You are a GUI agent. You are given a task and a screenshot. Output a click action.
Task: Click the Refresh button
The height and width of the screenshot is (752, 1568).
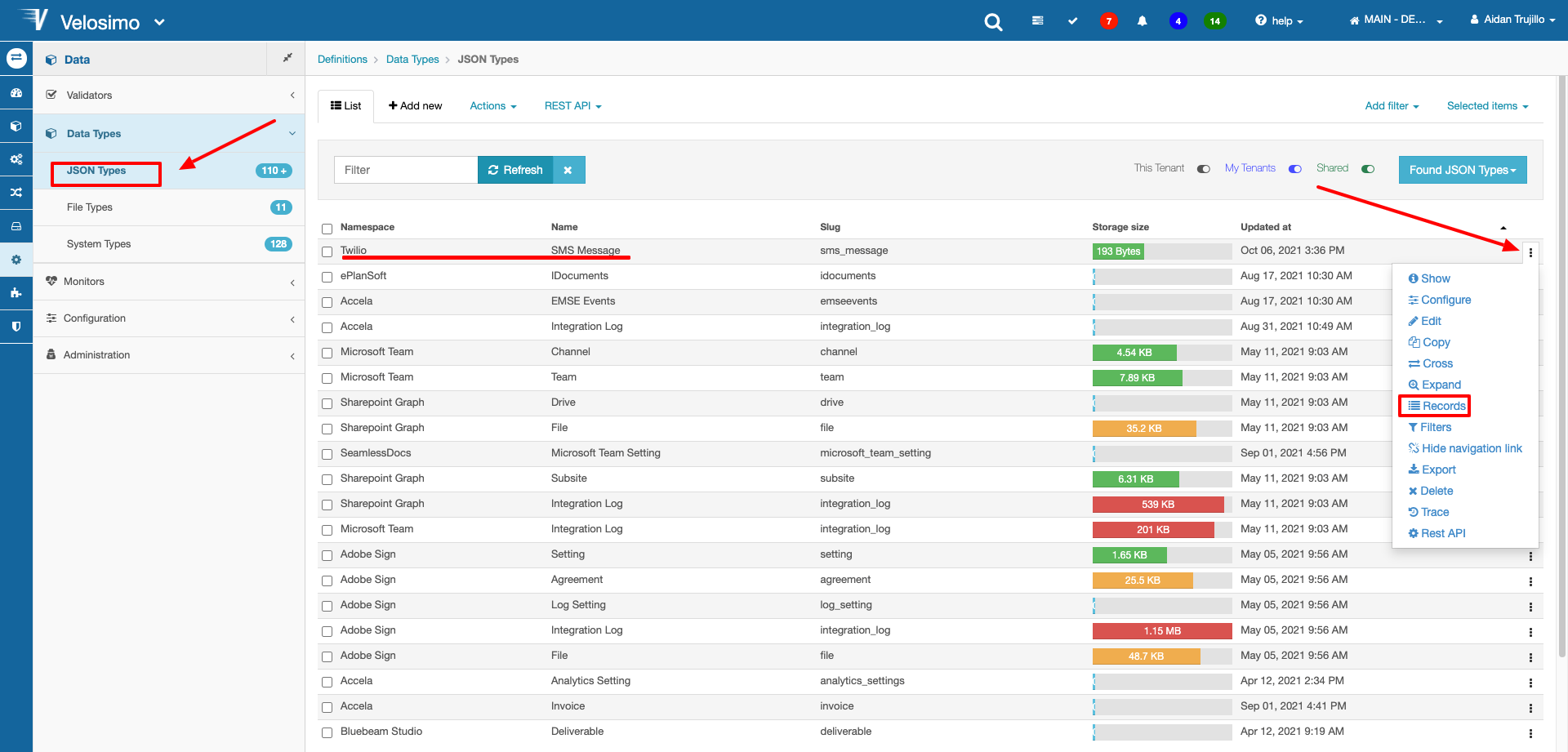point(515,170)
